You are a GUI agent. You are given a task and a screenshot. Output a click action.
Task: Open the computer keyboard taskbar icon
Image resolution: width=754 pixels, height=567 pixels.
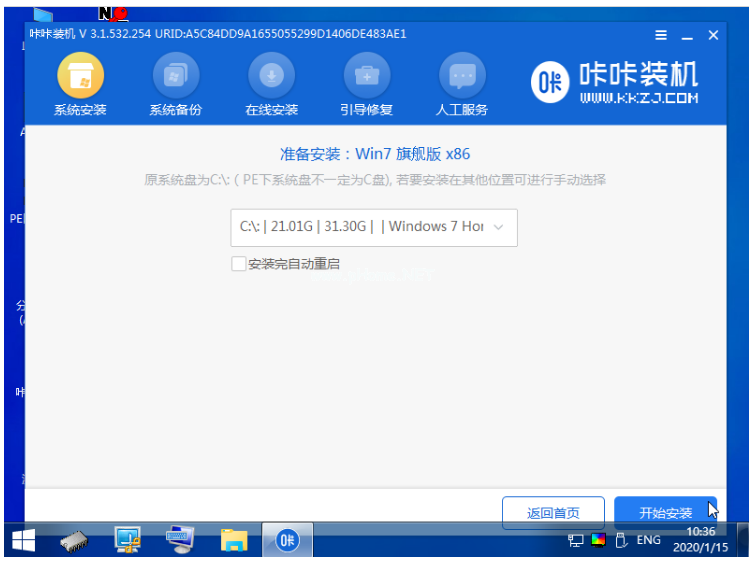(181, 541)
